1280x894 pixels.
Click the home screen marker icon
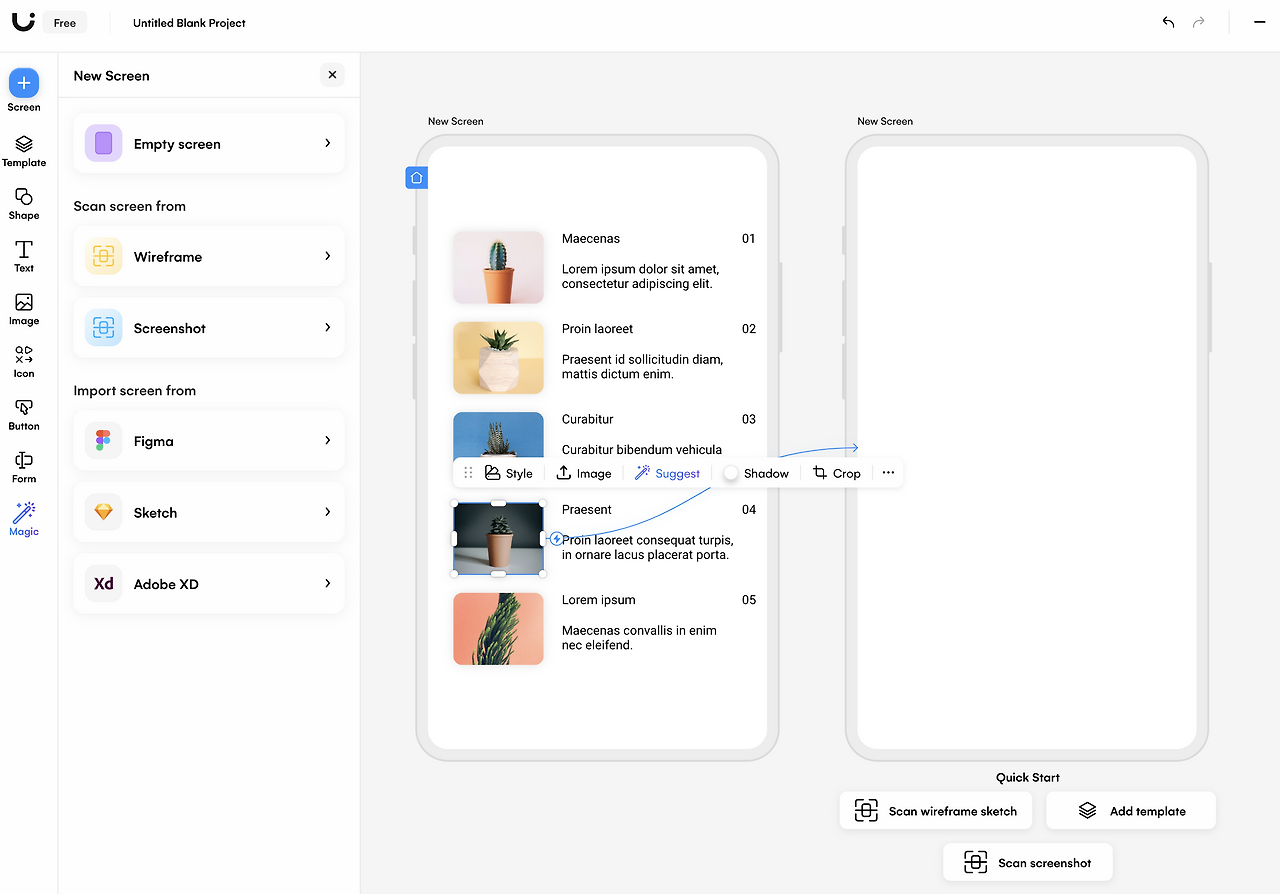417,178
